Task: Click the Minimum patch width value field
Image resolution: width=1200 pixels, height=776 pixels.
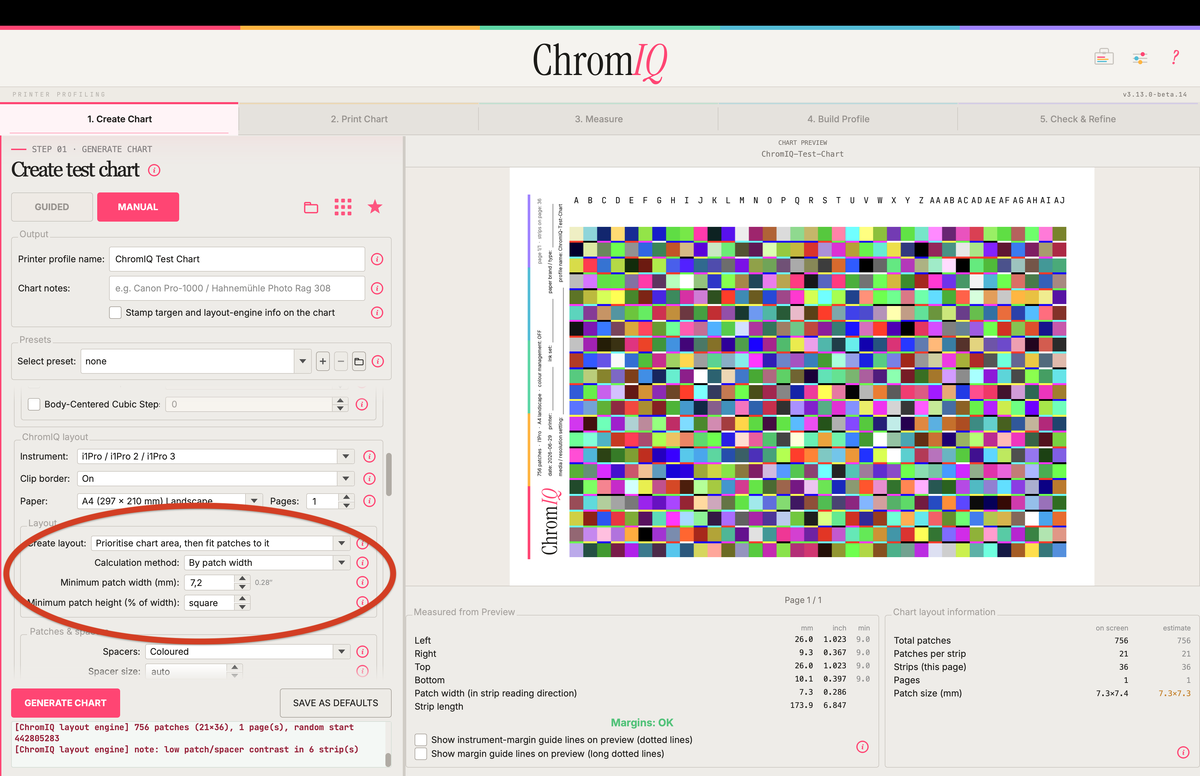Action: [210, 582]
